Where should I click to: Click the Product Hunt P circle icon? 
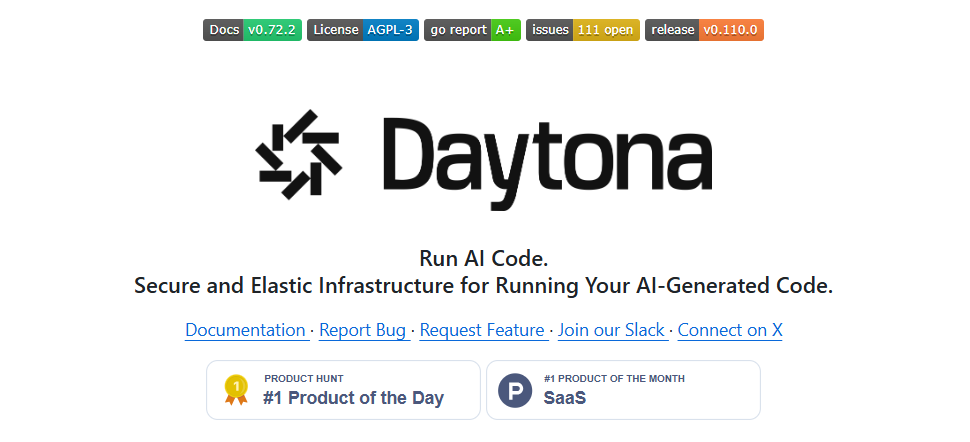[x=515, y=391]
